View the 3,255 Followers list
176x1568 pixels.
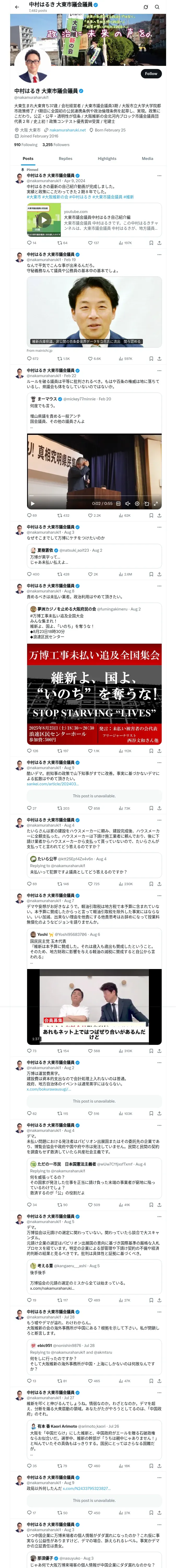tap(55, 145)
